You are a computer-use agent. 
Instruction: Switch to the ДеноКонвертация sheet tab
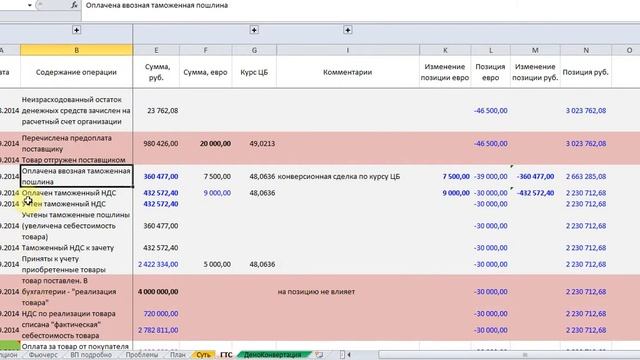272,355
